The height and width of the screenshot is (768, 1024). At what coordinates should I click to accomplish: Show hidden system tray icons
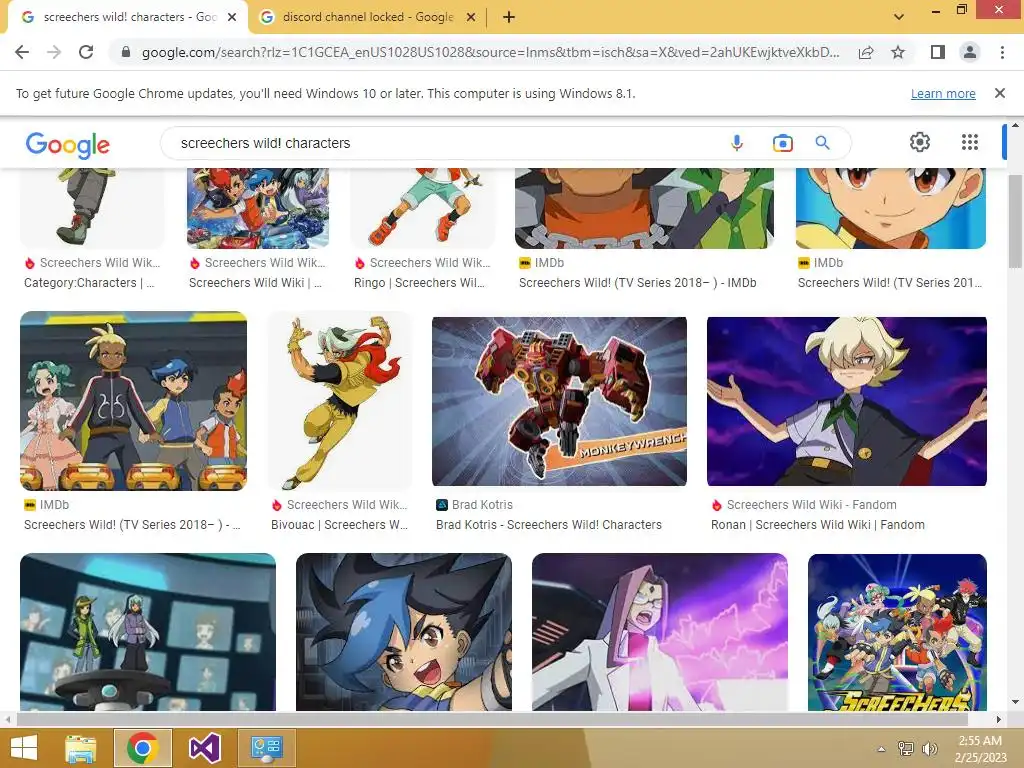tap(882, 749)
